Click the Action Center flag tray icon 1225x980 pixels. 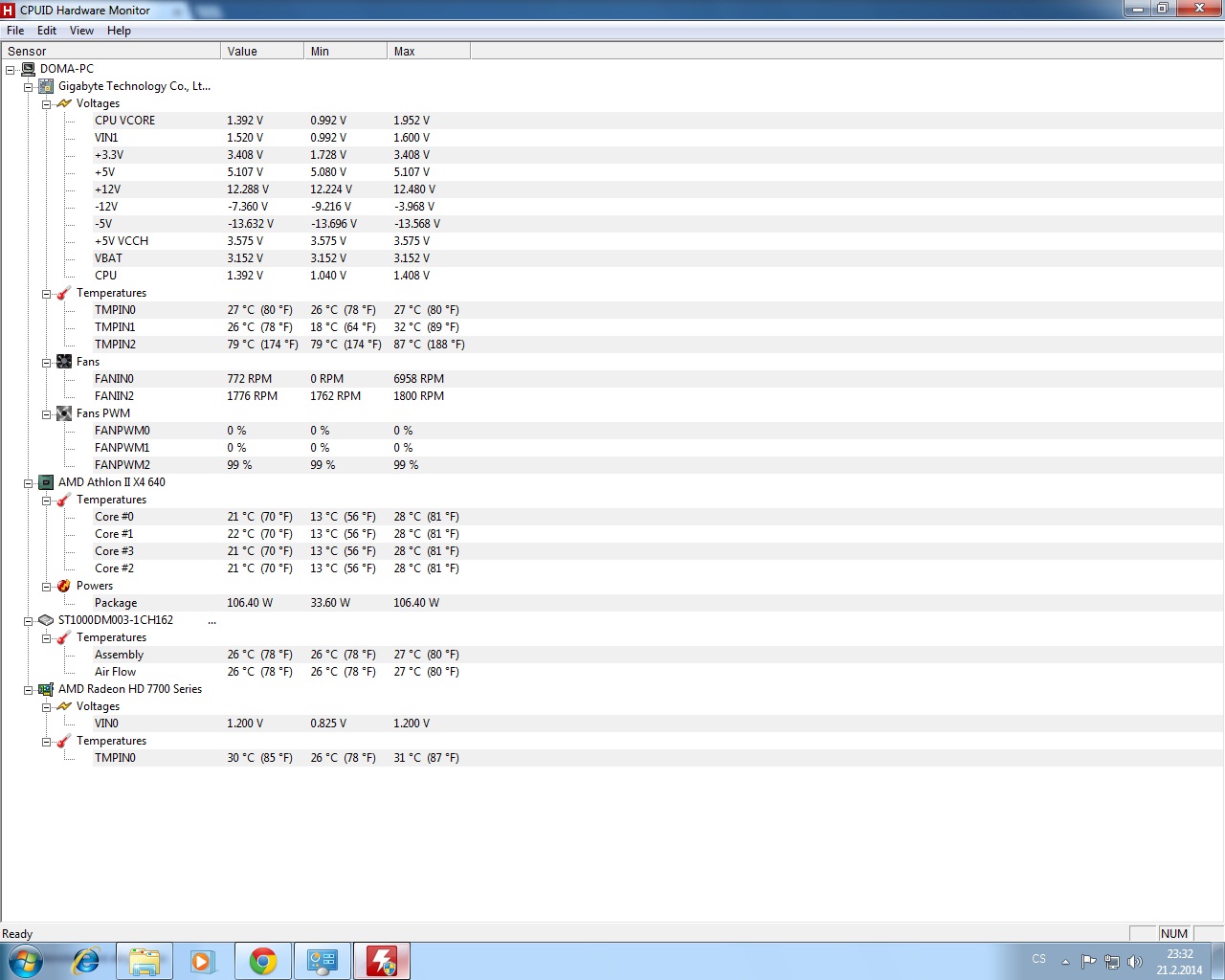coord(1089,961)
